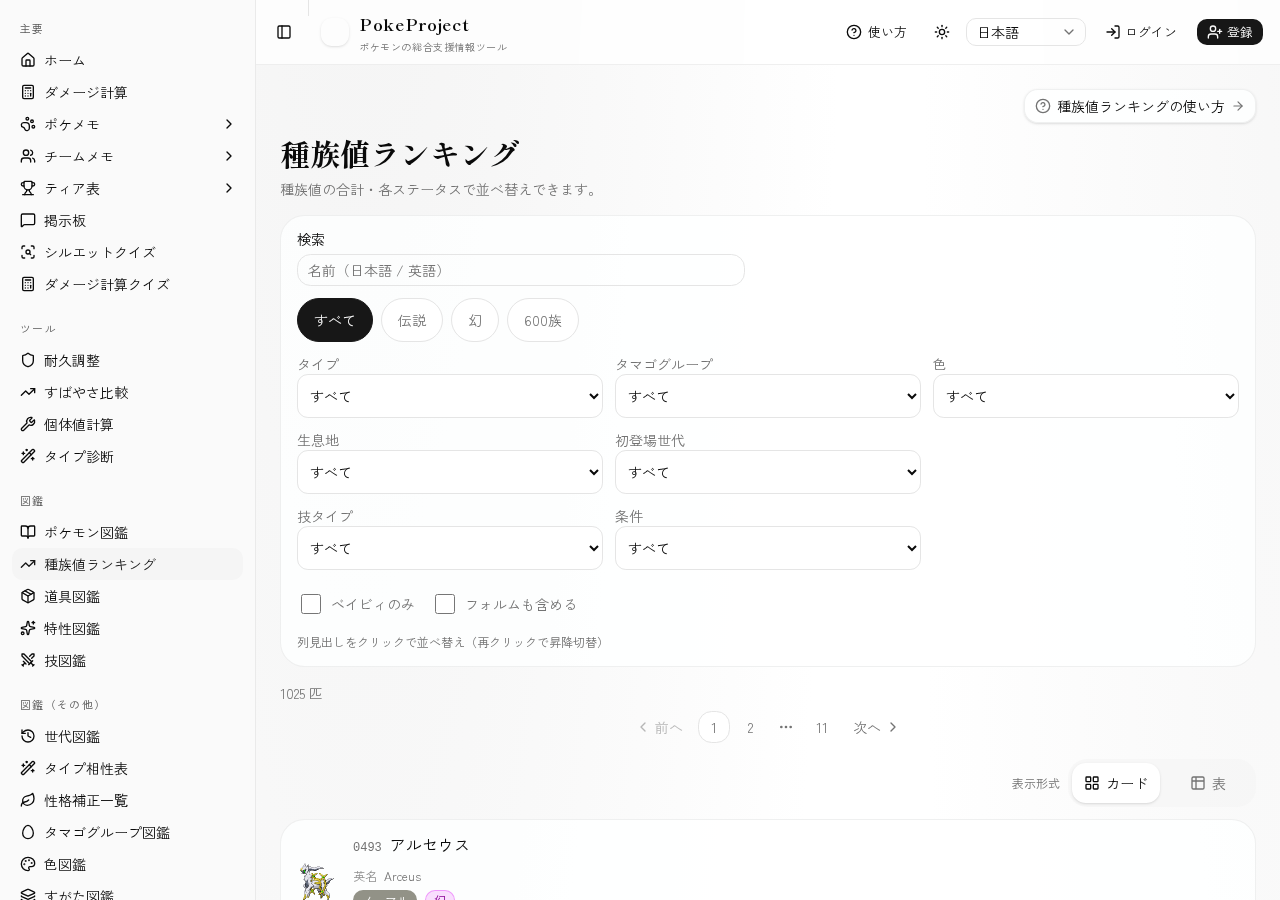Click the wand icon beside タイプ診断

point(28,456)
